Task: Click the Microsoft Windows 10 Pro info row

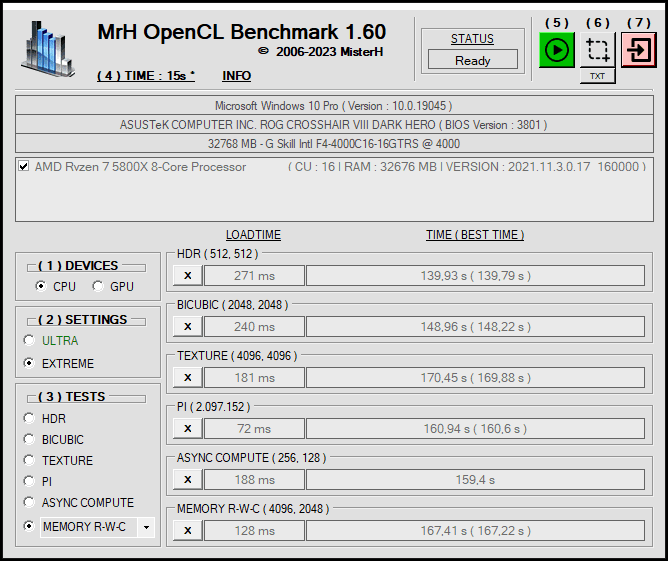Action: coord(334,105)
